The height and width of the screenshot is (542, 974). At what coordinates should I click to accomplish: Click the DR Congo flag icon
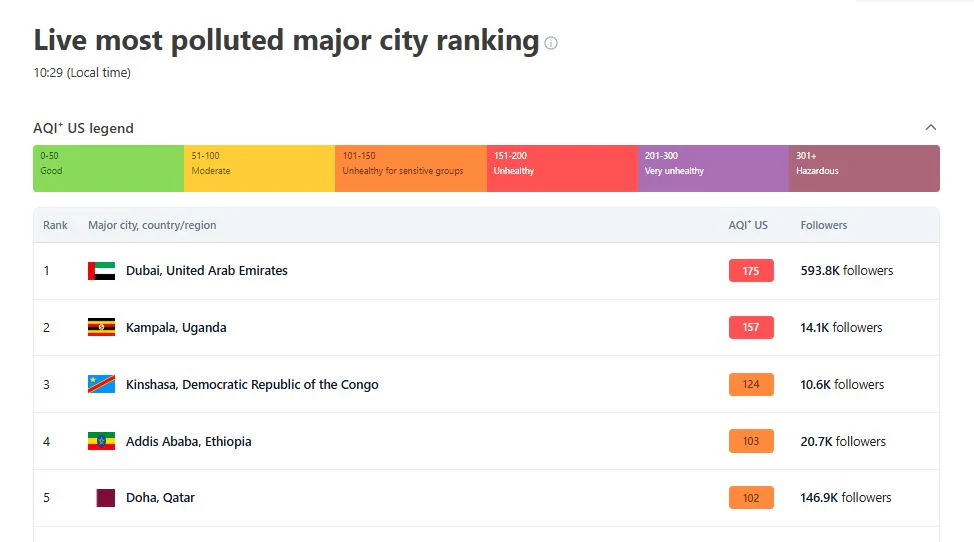101,384
